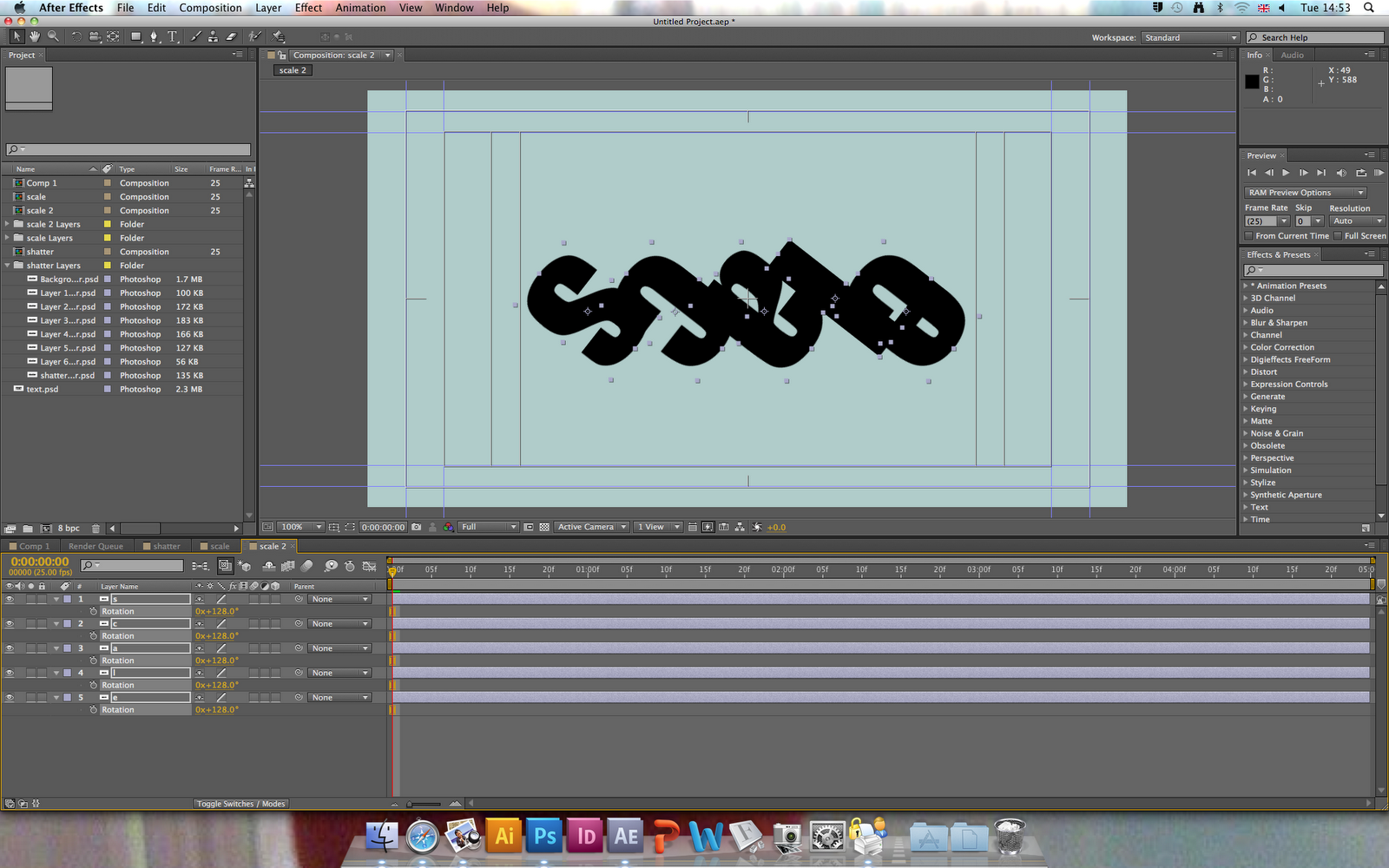The image size is (1389, 868).
Task: Expand the shatter Layers folder
Action: (x=8, y=266)
